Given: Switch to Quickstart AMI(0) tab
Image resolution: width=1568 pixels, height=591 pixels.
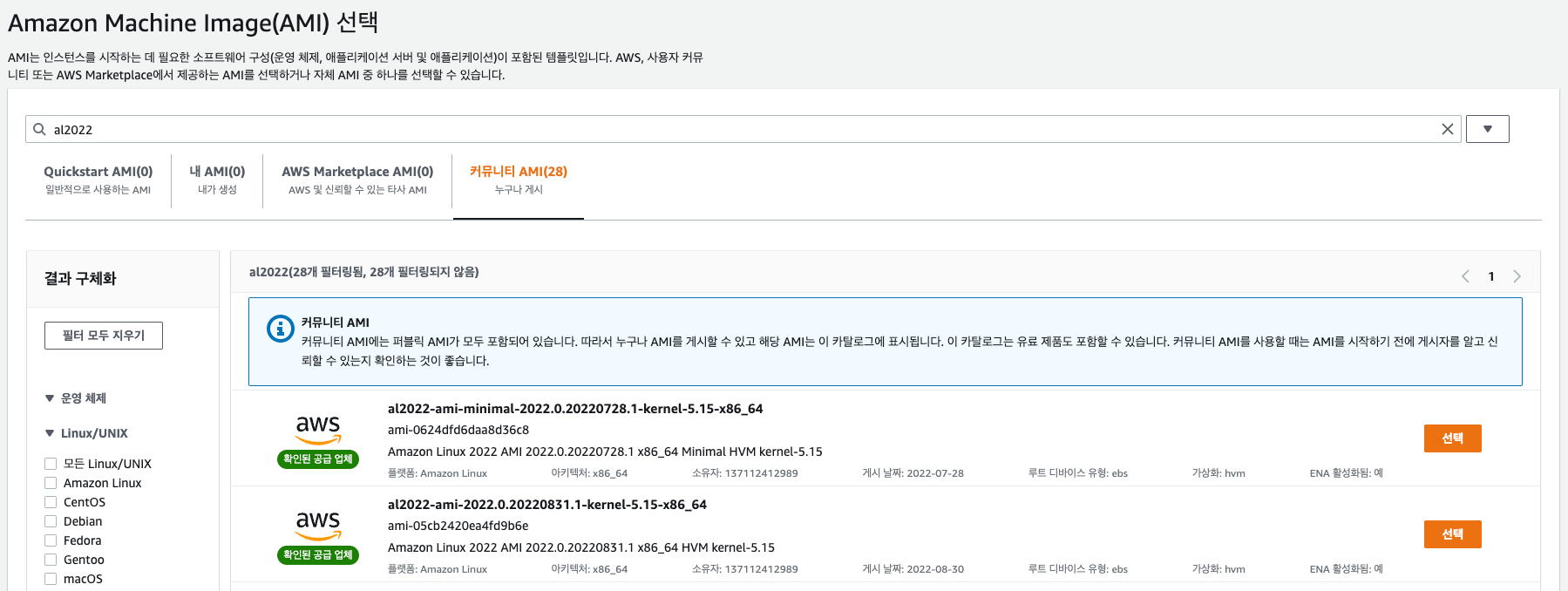Looking at the screenshot, I should 98,180.
